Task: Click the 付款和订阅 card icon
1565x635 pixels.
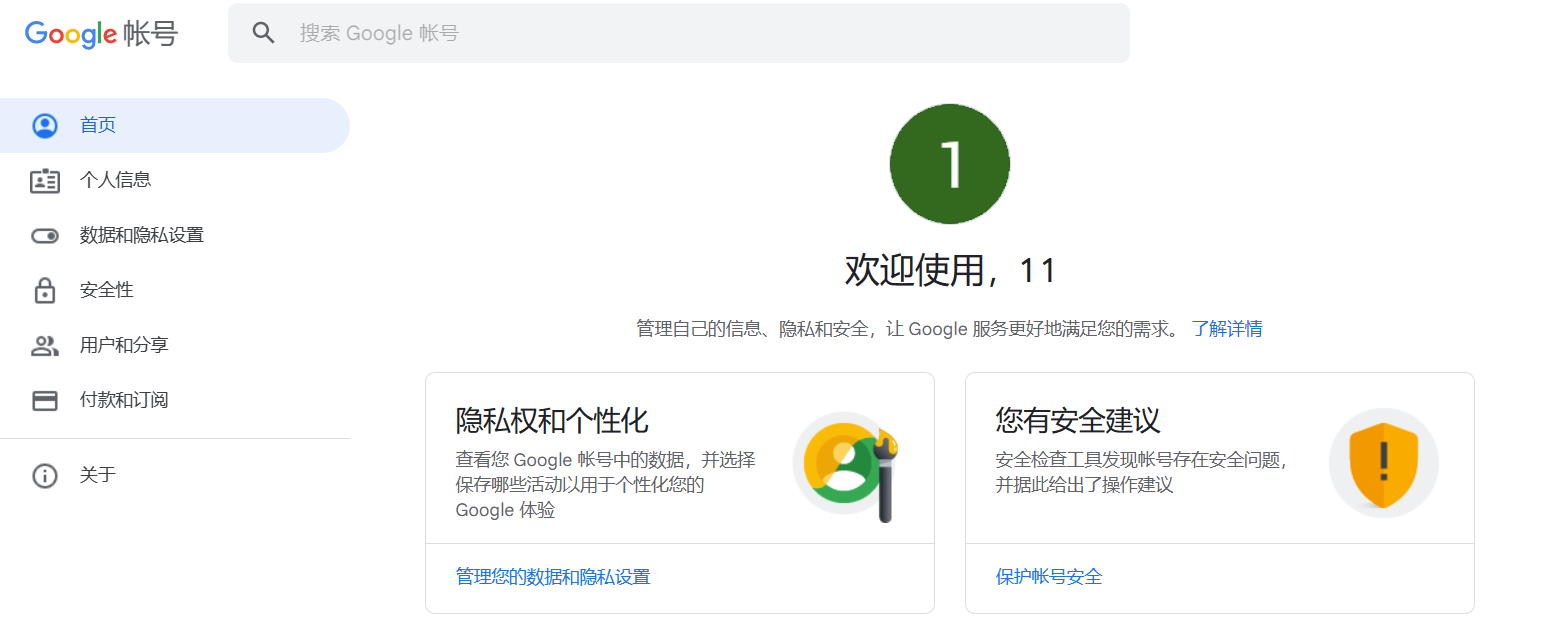Action: [x=45, y=401]
